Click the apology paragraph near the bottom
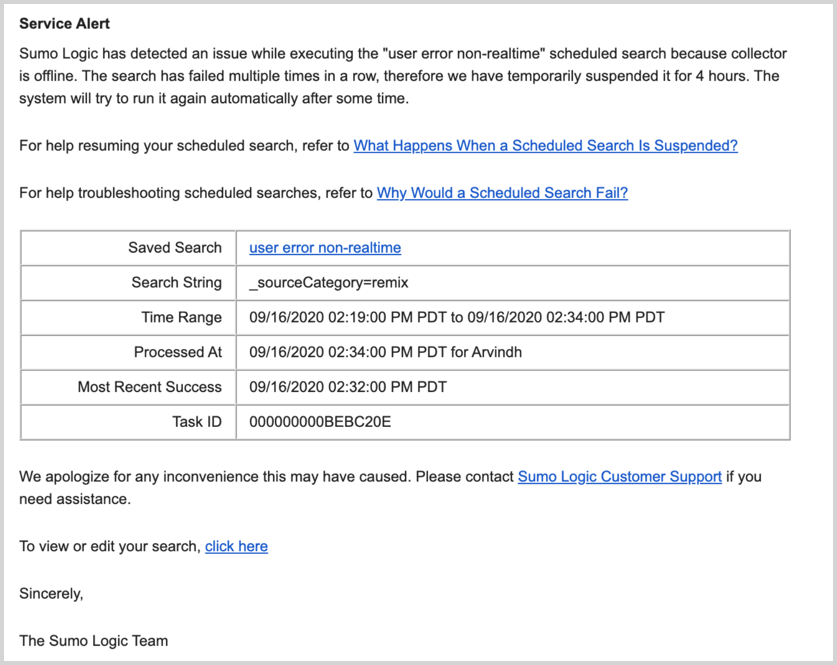This screenshot has height=665, width=837. [390, 487]
